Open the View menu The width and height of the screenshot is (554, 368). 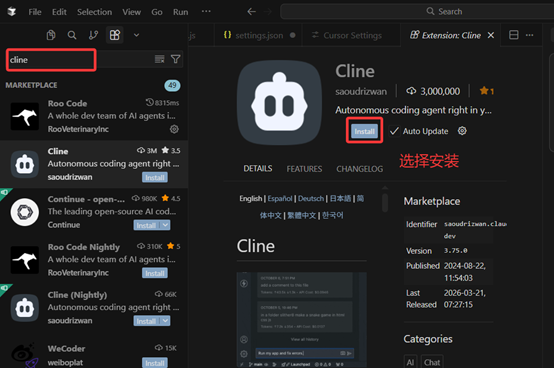pyautogui.click(x=131, y=12)
